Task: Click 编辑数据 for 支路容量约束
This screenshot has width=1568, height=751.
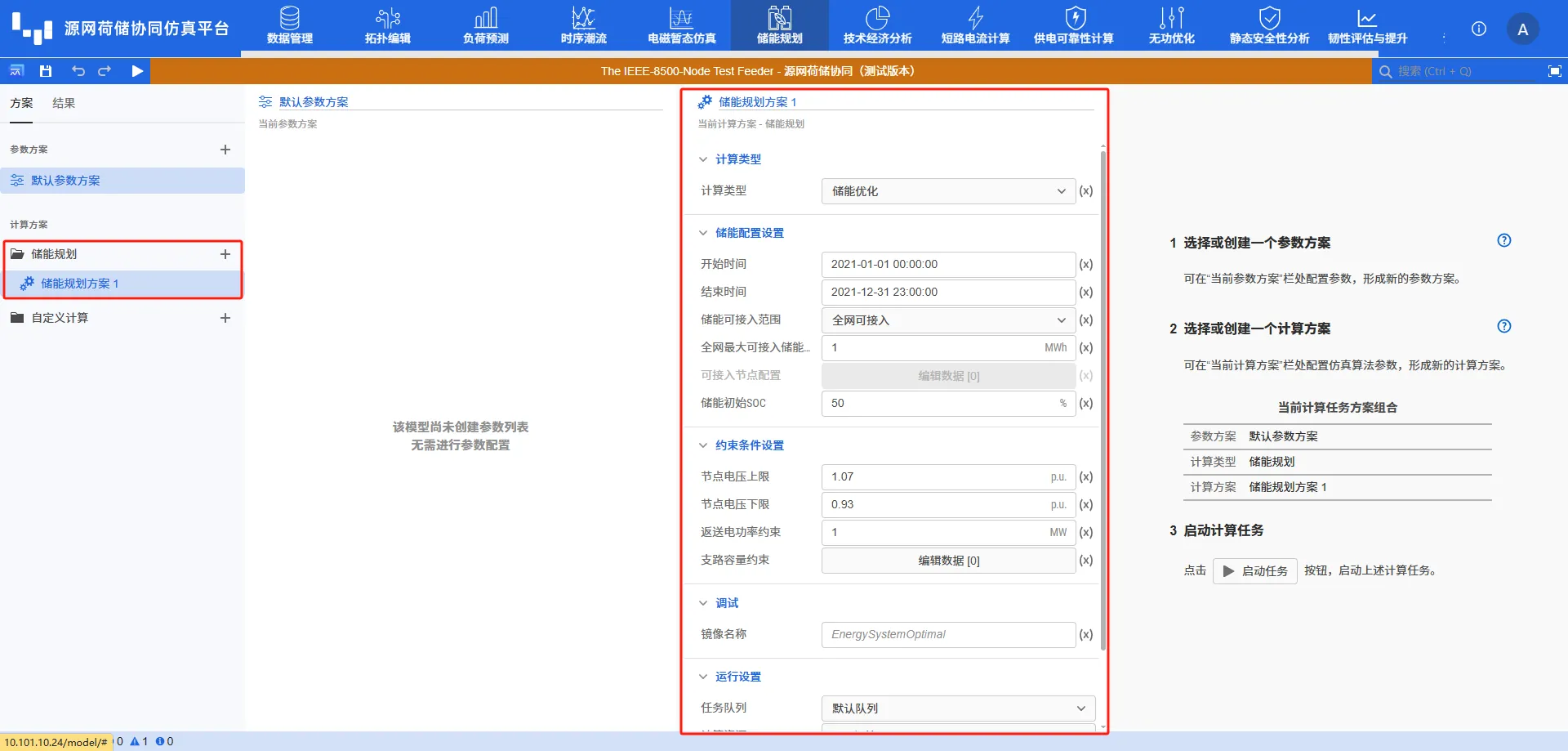Action: 947,561
